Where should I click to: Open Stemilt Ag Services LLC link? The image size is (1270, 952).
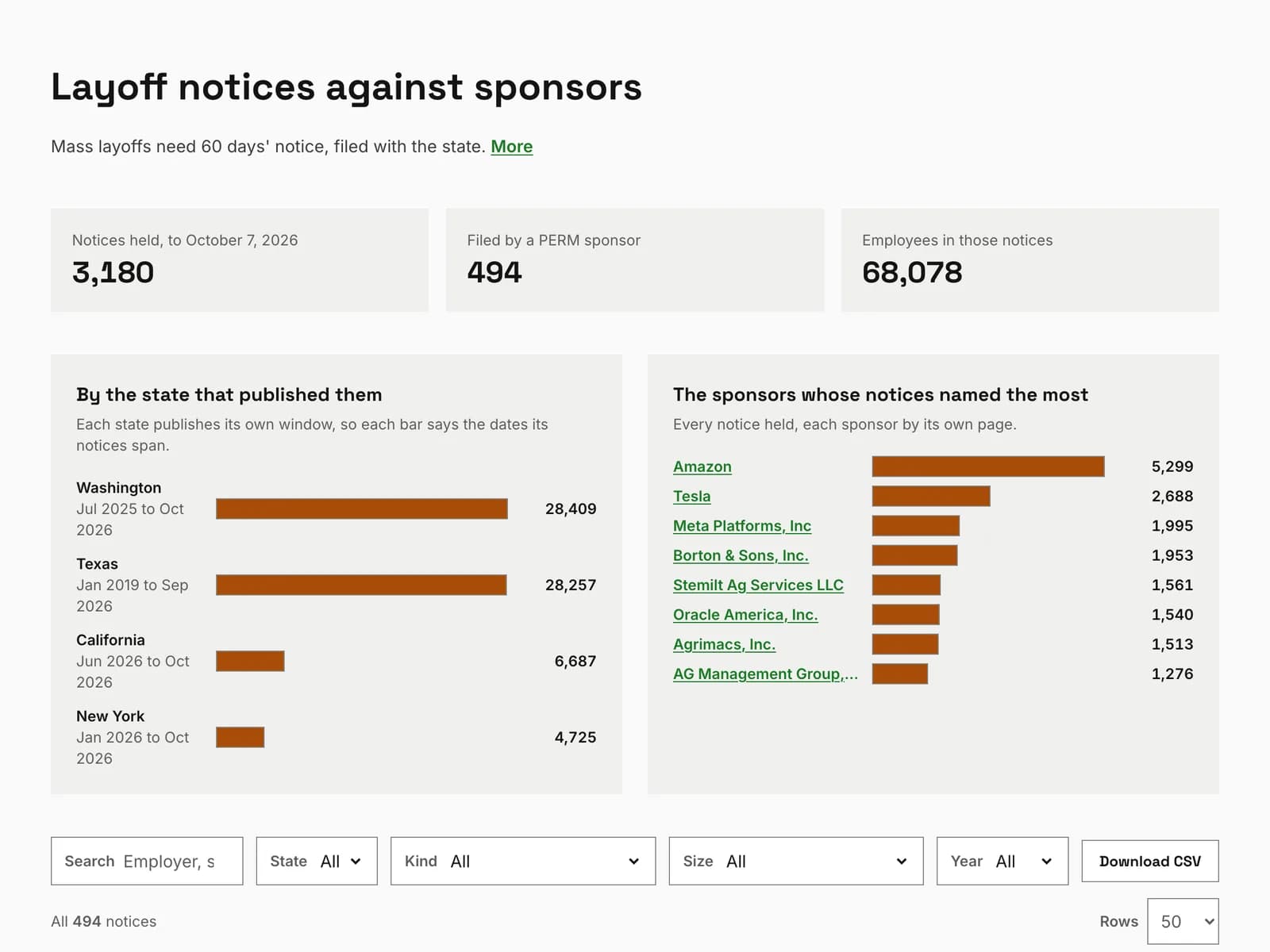pyautogui.click(x=758, y=585)
